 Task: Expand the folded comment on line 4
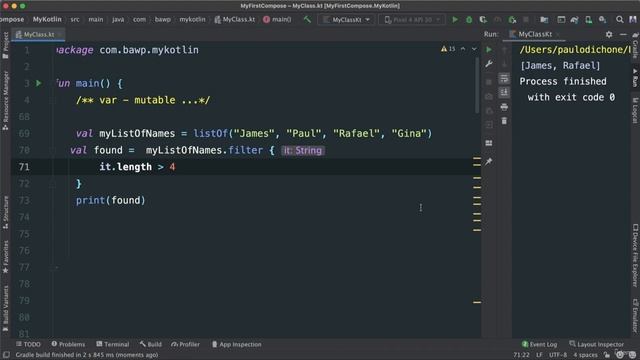(x=143, y=100)
